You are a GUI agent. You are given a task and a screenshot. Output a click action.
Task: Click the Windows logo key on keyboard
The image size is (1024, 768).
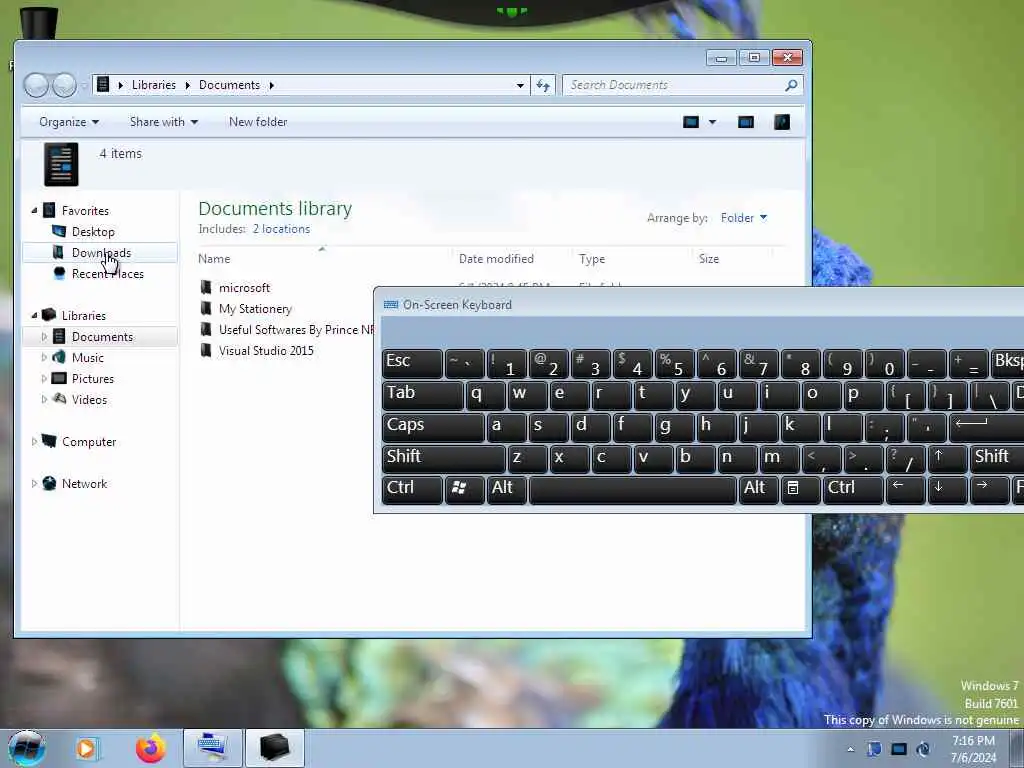(464, 490)
